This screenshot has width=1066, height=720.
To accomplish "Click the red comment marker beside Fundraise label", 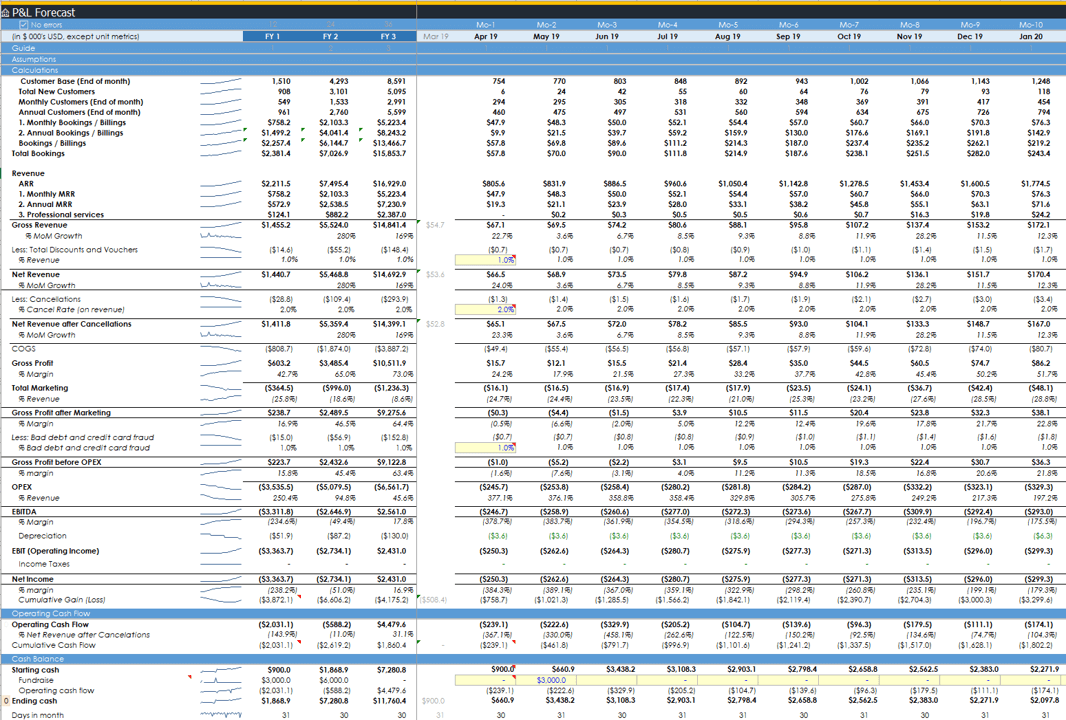I will (189, 677).
